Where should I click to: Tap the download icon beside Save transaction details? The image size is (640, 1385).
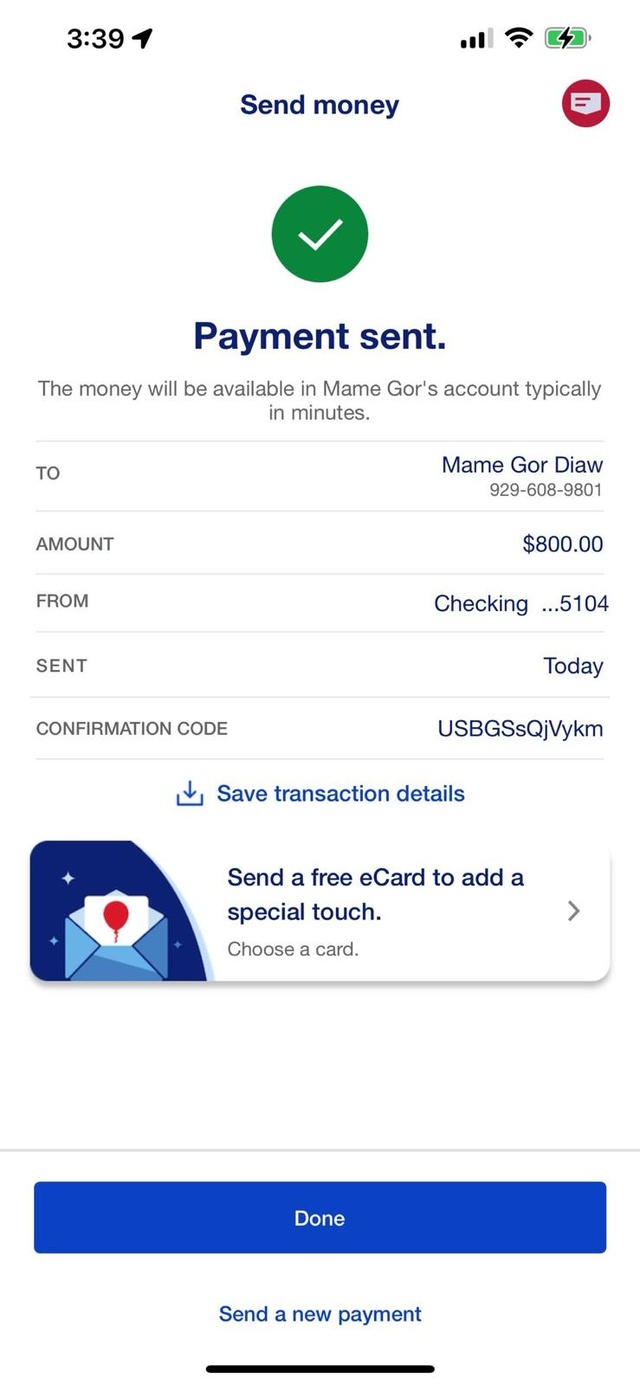point(189,794)
